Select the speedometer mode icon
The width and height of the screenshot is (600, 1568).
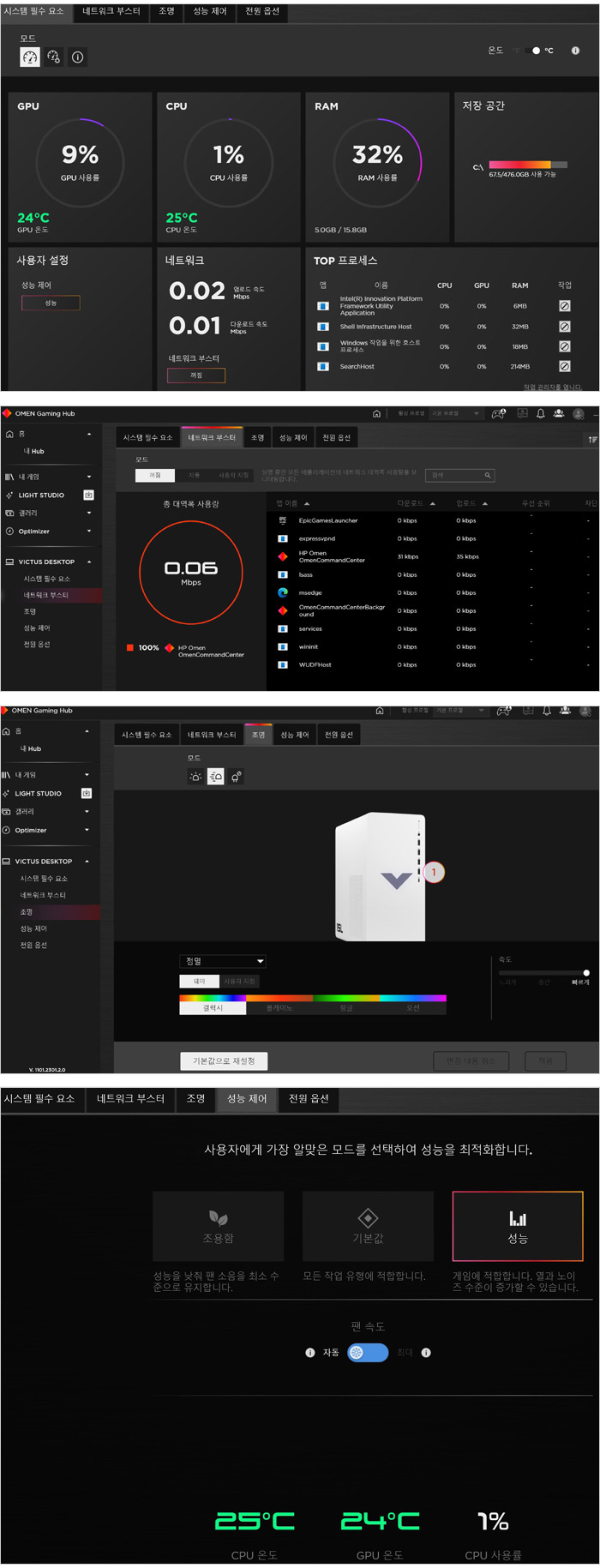point(30,57)
